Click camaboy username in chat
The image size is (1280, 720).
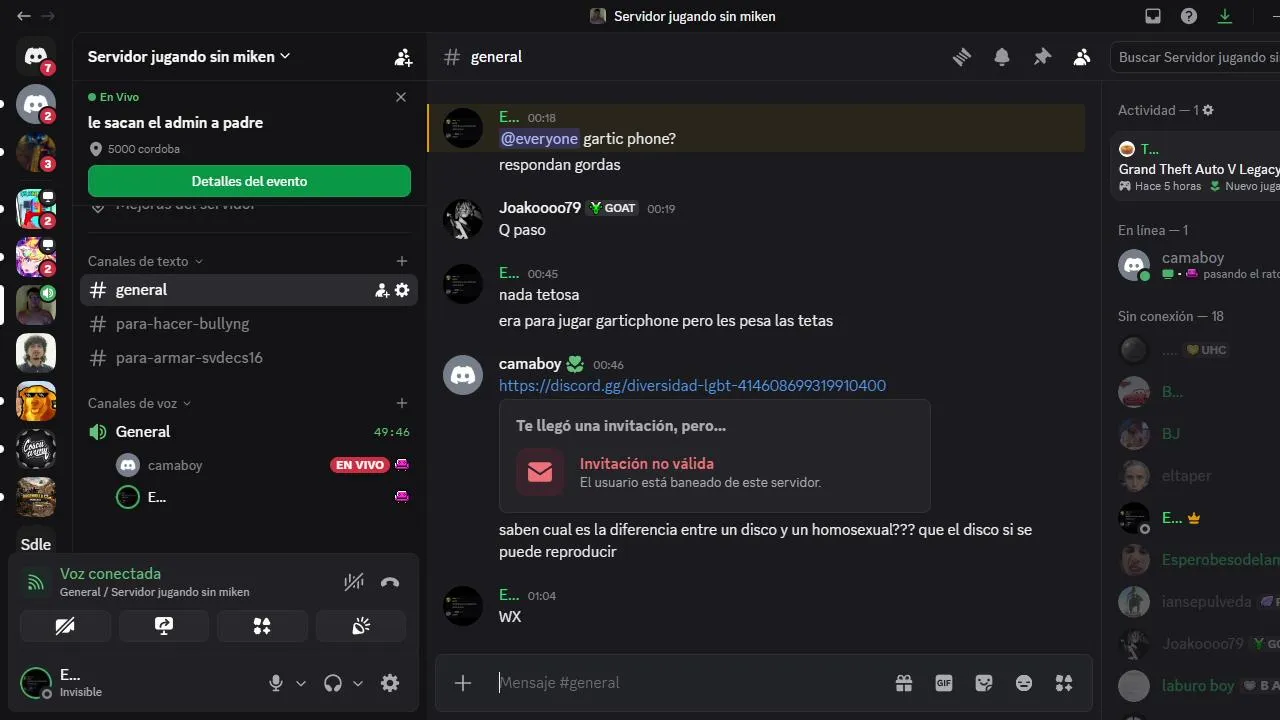[x=530, y=364]
